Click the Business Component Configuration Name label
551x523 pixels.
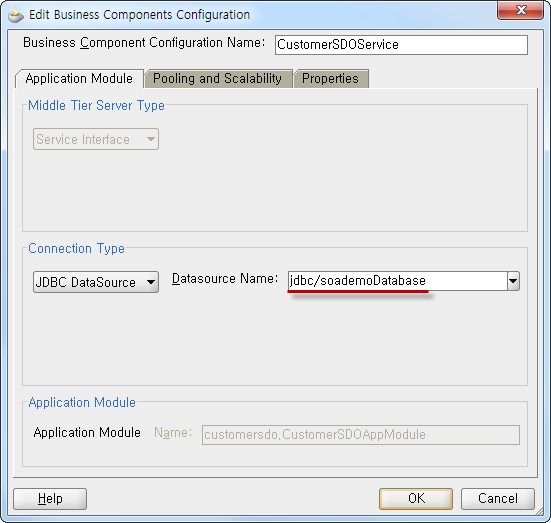point(144,43)
